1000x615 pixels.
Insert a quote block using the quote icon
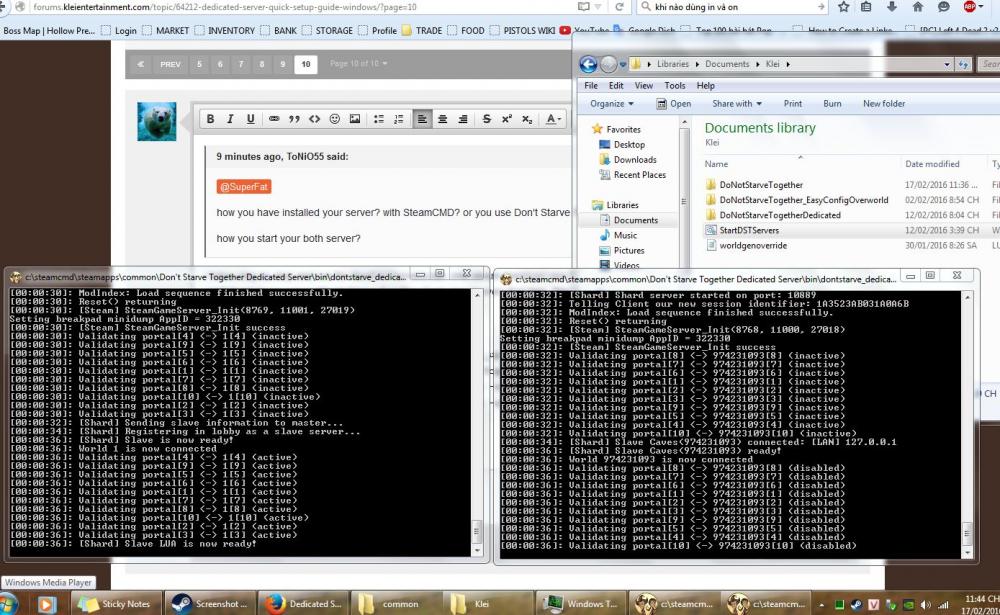coord(294,119)
